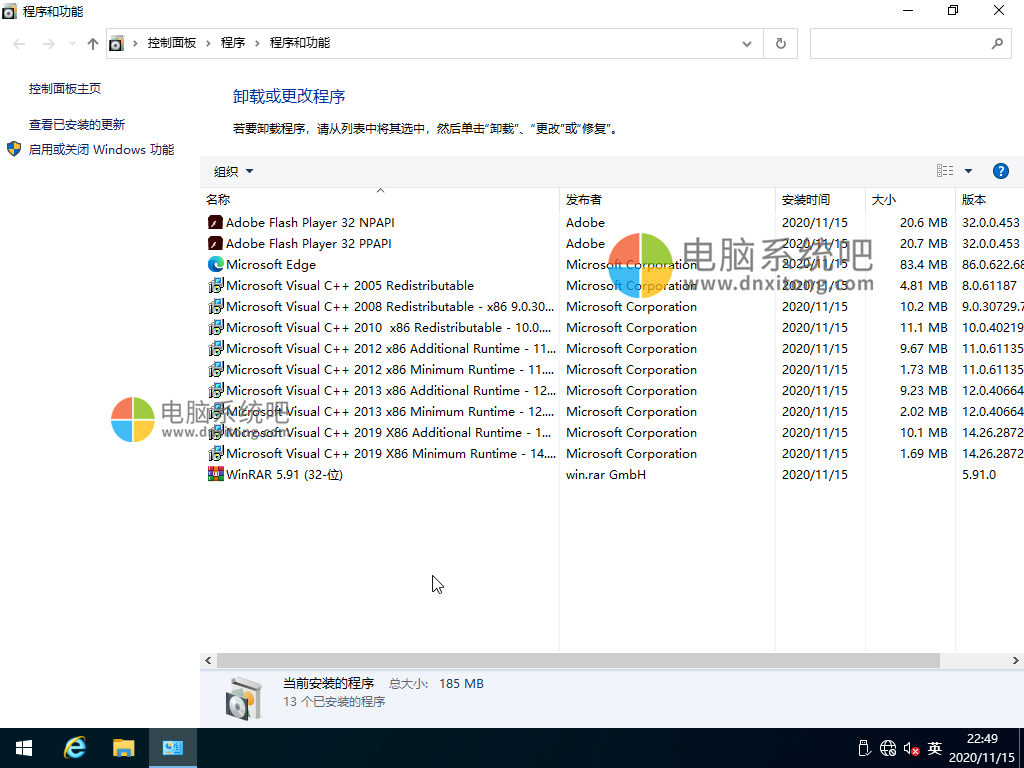Click the 启用或关闭 Windows 功能 shield icon

14,150
